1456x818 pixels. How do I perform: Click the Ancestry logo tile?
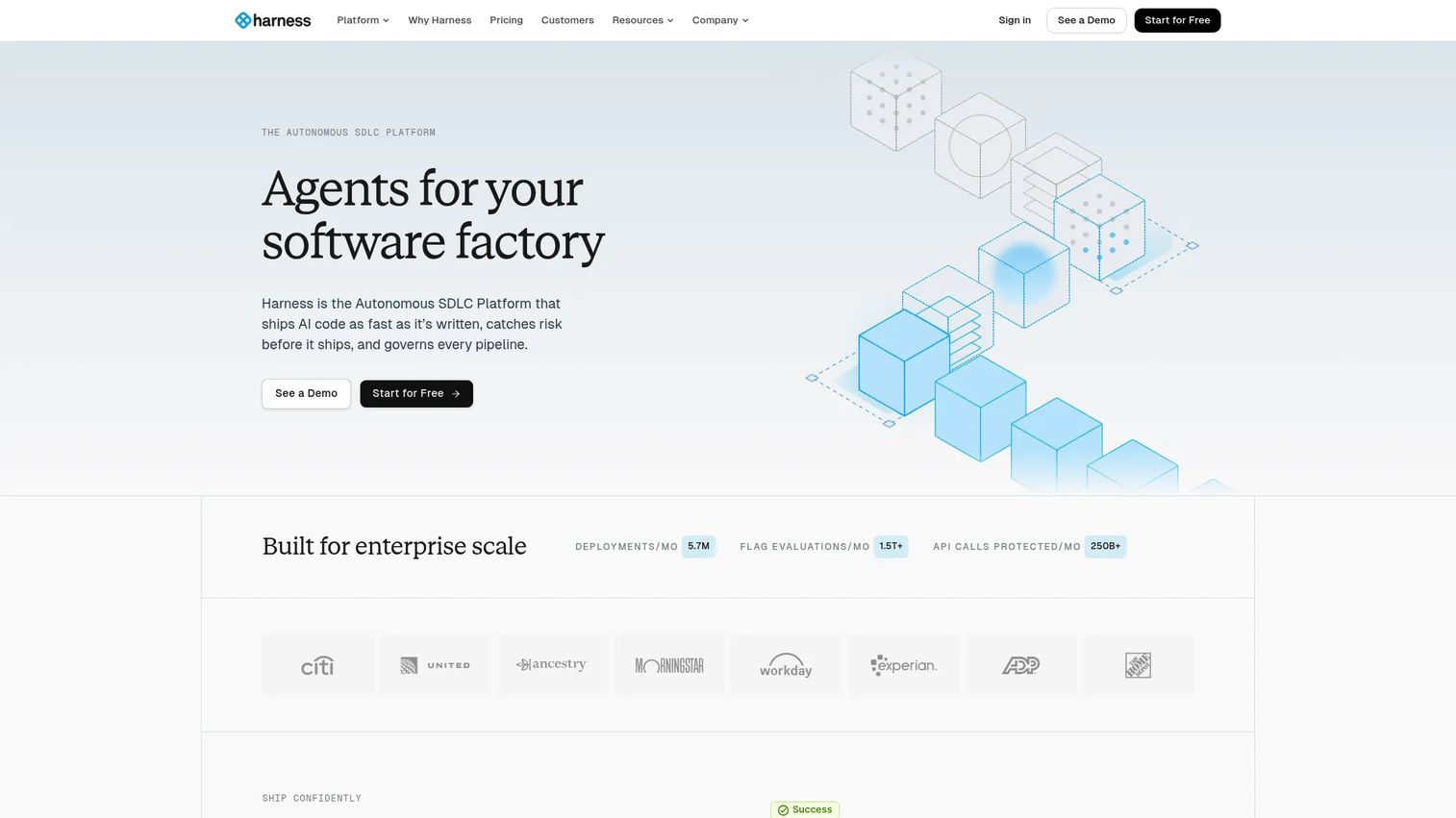pyautogui.click(x=552, y=665)
